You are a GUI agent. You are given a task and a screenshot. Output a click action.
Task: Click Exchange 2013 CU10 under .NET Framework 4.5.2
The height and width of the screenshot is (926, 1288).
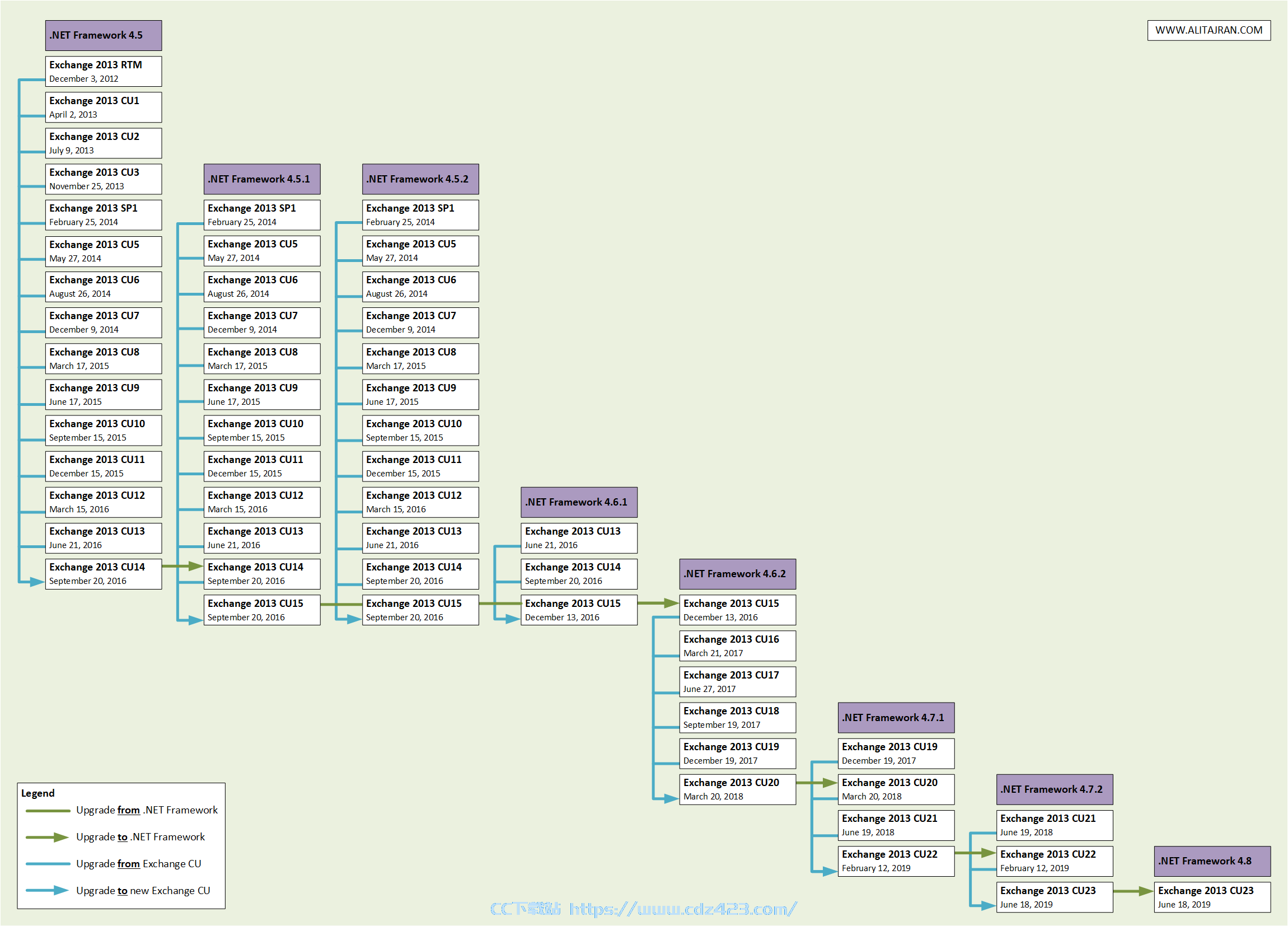coord(420,430)
